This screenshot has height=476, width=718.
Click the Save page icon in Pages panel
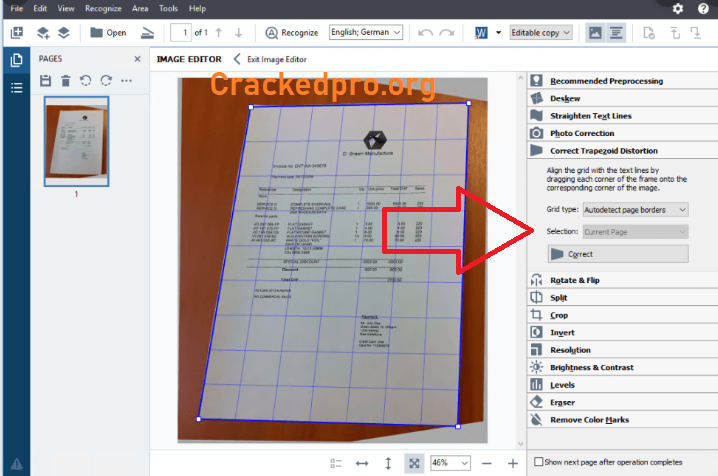[46, 80]
